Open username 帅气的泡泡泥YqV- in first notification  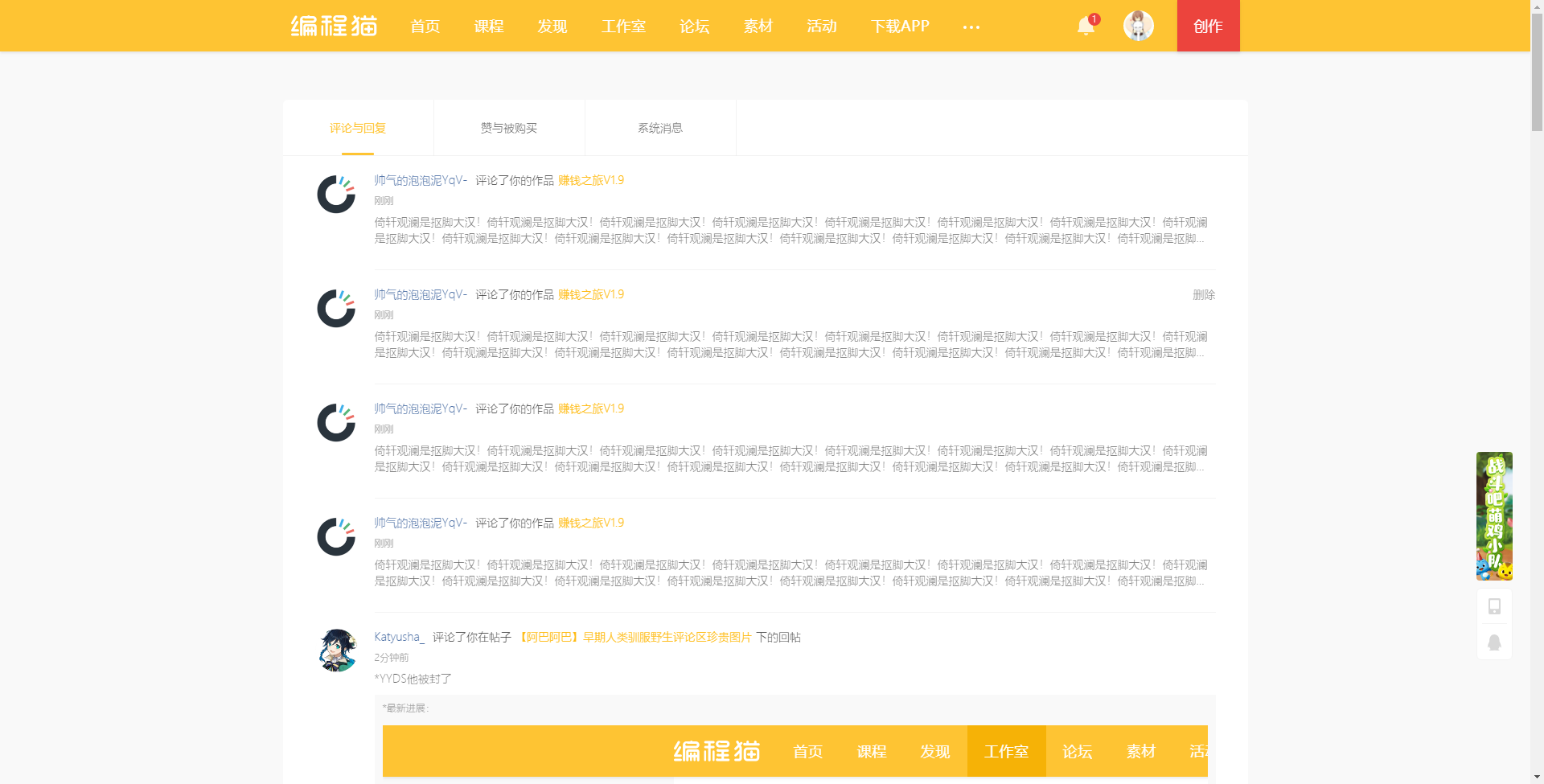(421, 180)
